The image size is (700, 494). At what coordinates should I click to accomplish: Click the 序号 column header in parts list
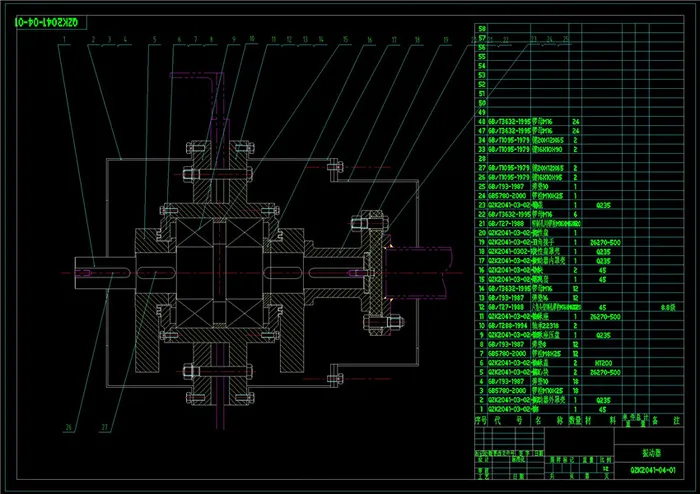coord(481,421)
